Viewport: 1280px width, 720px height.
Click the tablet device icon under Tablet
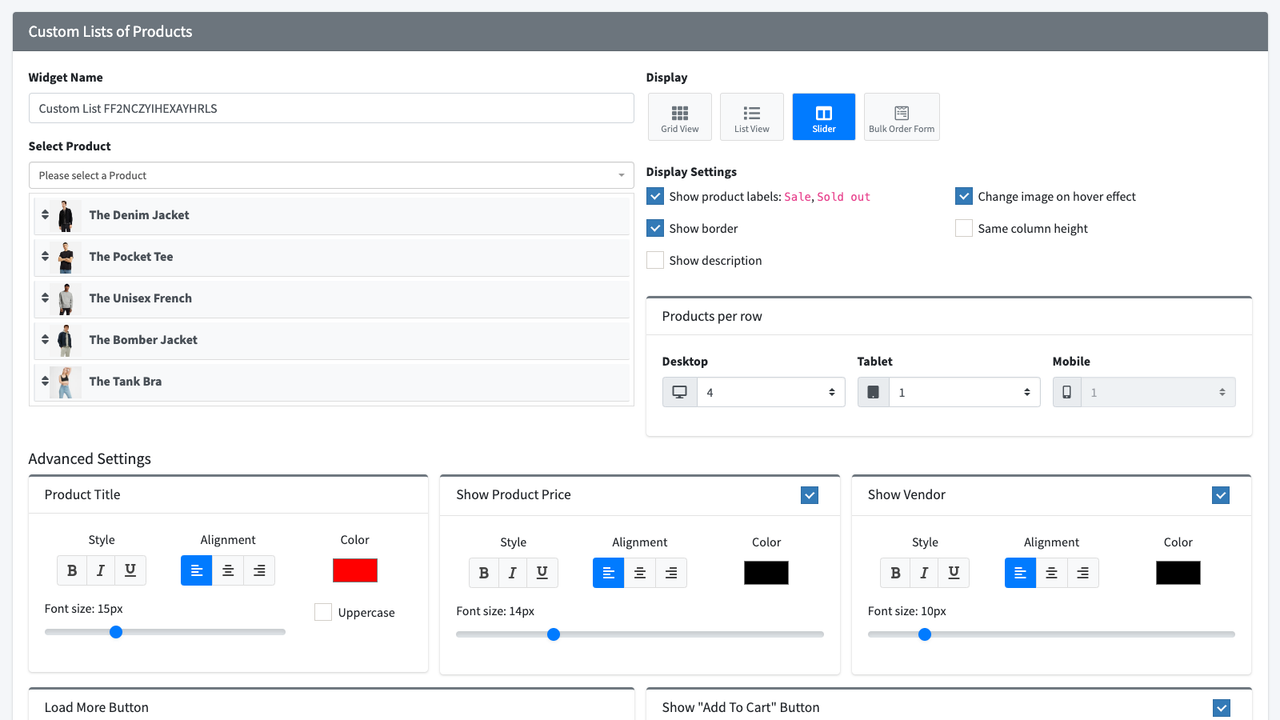point(874,392)
